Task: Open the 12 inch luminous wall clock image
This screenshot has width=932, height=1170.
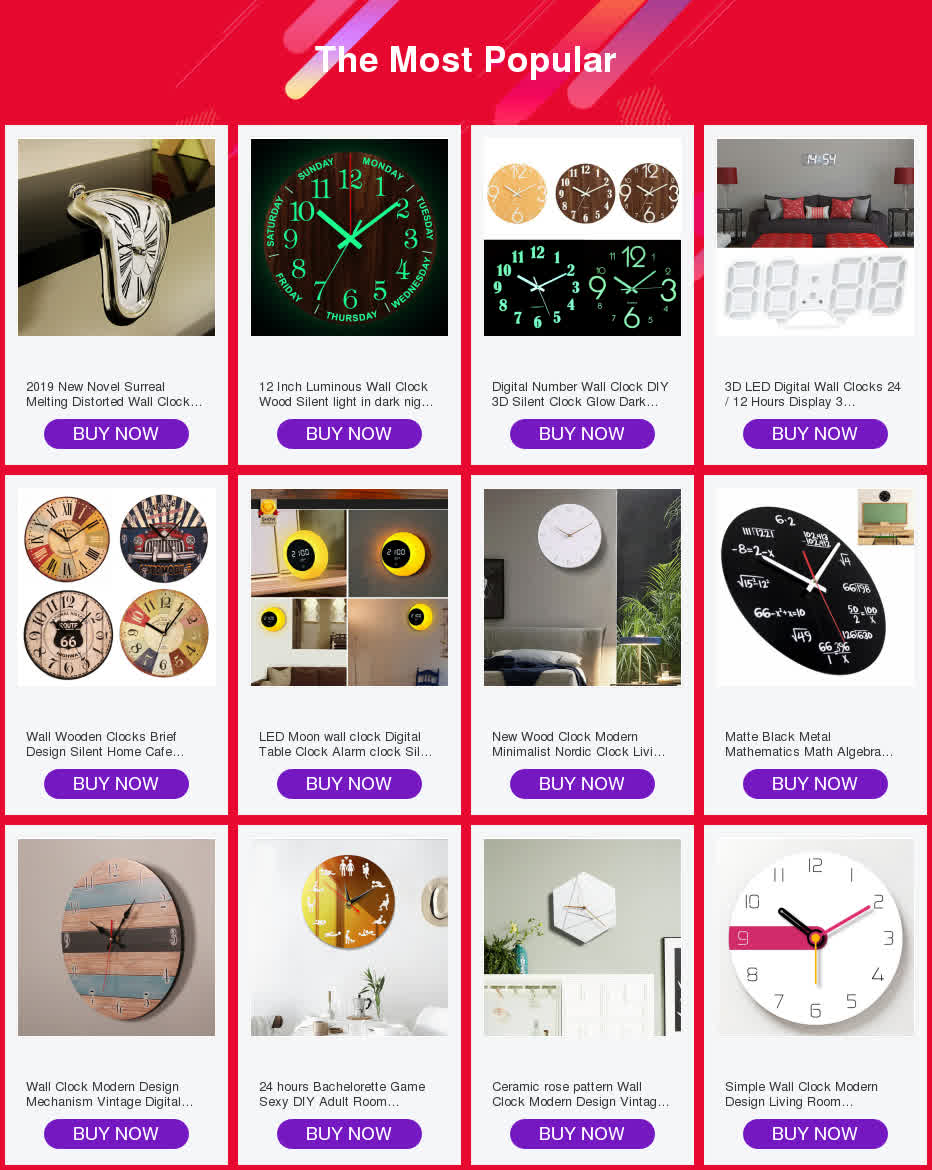Action: pos(349,237)
